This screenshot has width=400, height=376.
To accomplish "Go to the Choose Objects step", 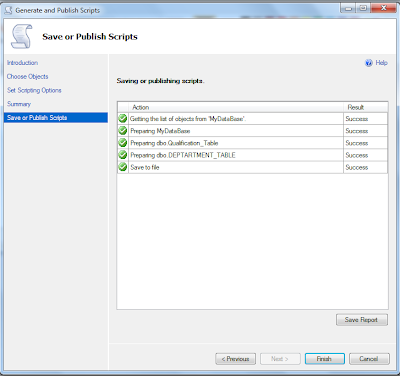I will pos(27,76).
